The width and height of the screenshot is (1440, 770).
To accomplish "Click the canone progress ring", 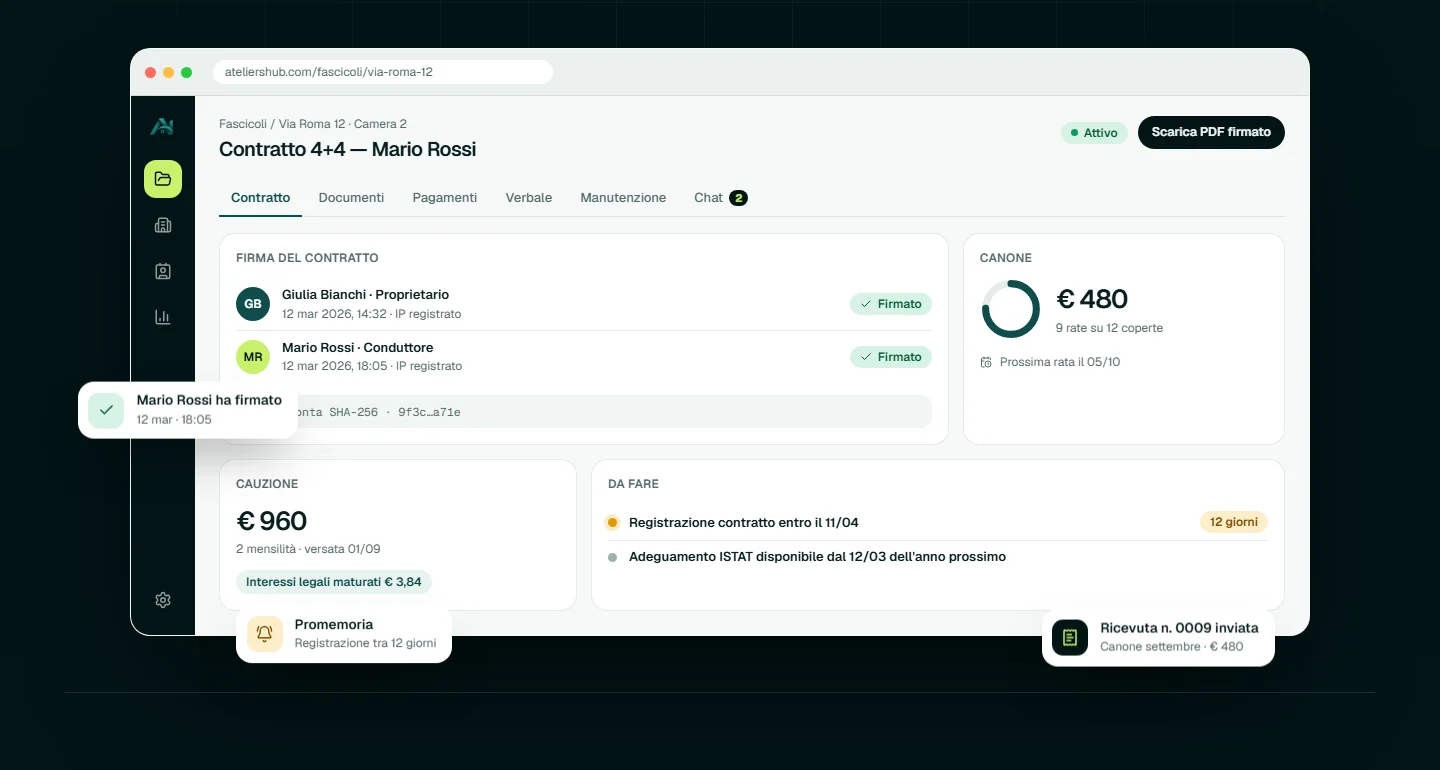I will coord(1011,309).
